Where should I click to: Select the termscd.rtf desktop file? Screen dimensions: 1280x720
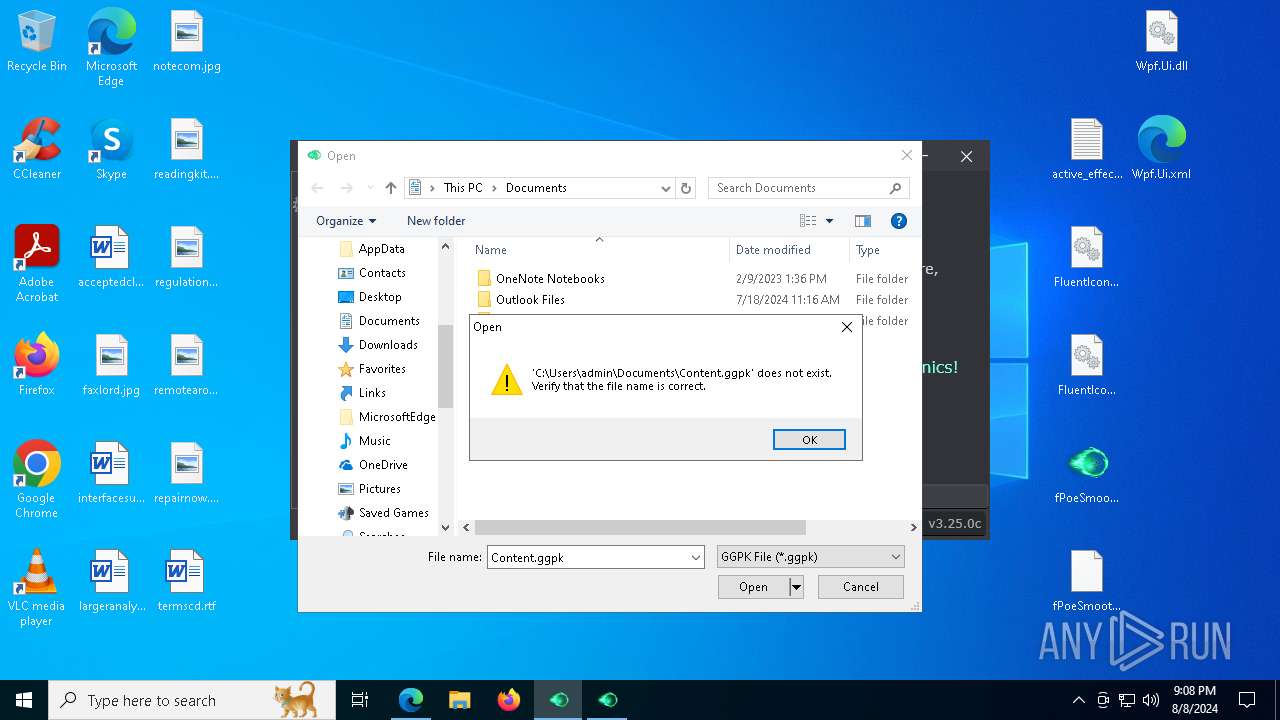coord(186,581)
